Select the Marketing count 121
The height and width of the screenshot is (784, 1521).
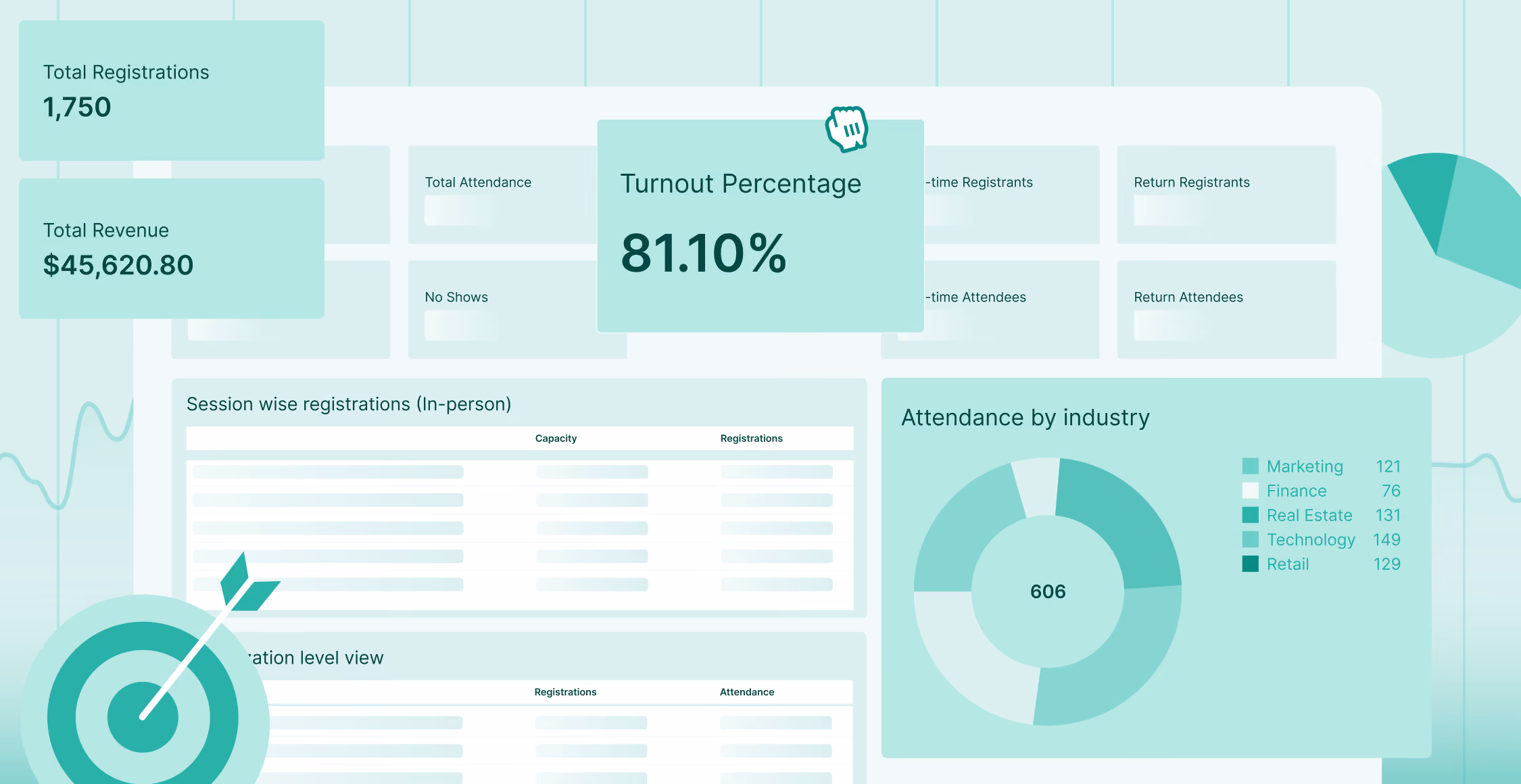tap(1388, 466)
